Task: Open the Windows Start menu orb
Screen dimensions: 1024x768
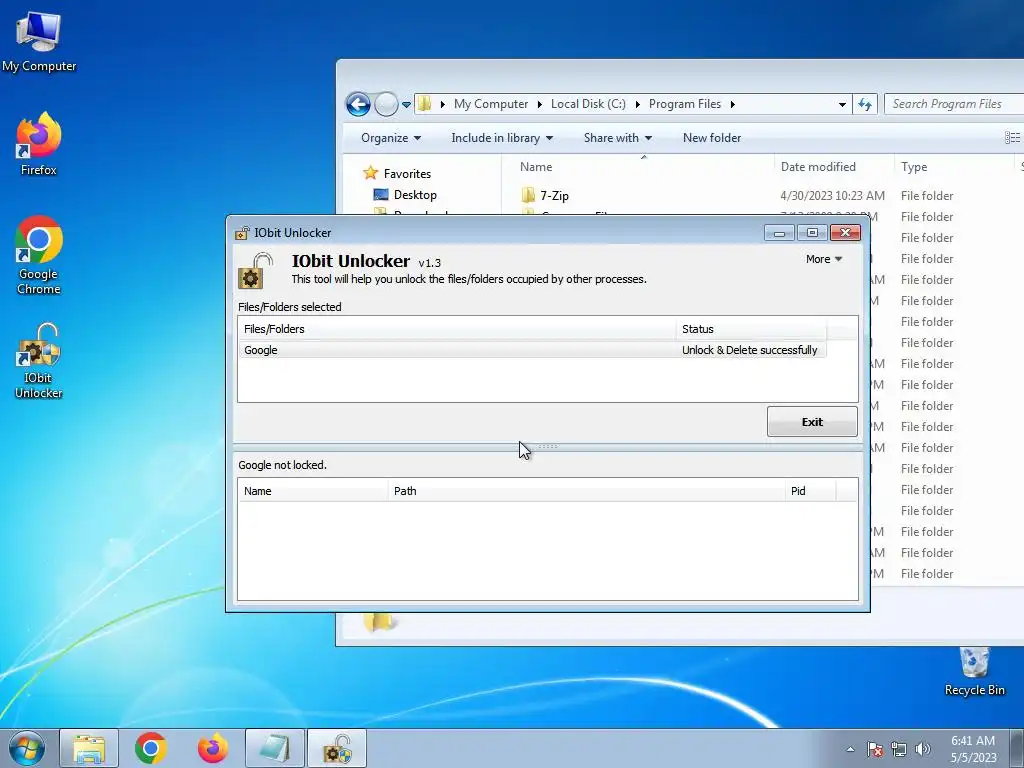Action: tap(27, 748)
